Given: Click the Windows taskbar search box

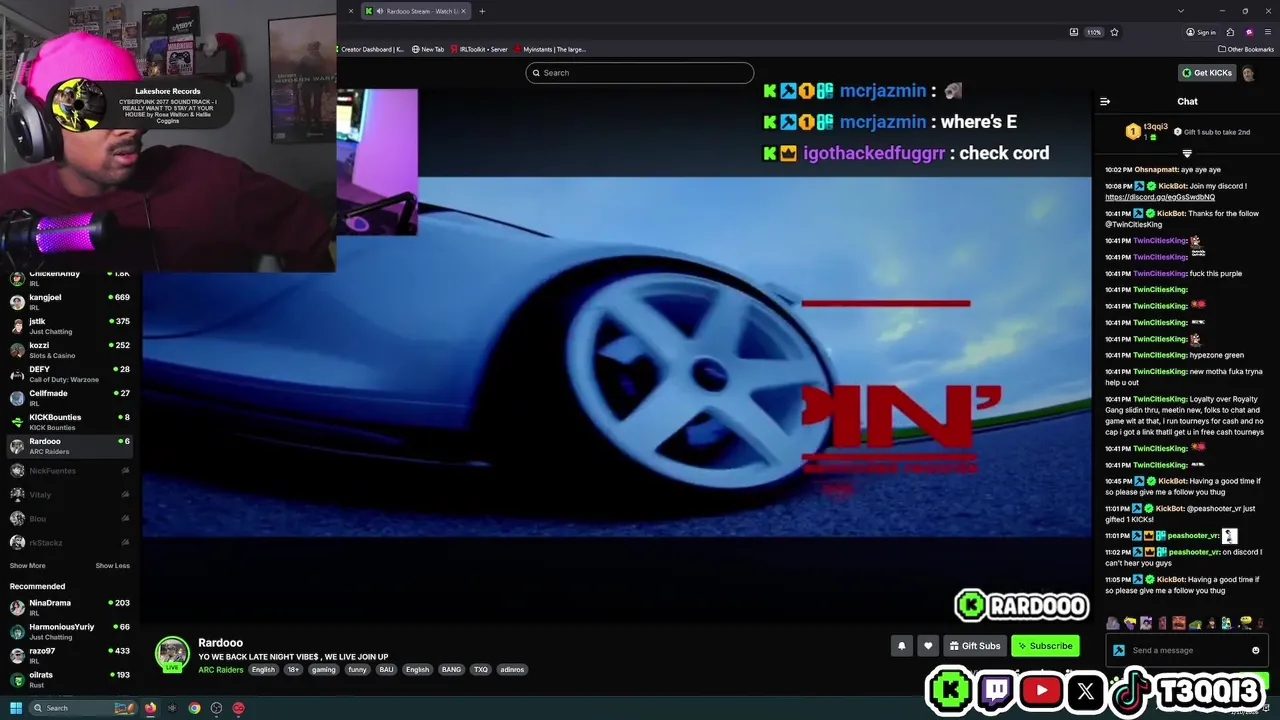Looking at the screenshot, I should coord(82,708).
